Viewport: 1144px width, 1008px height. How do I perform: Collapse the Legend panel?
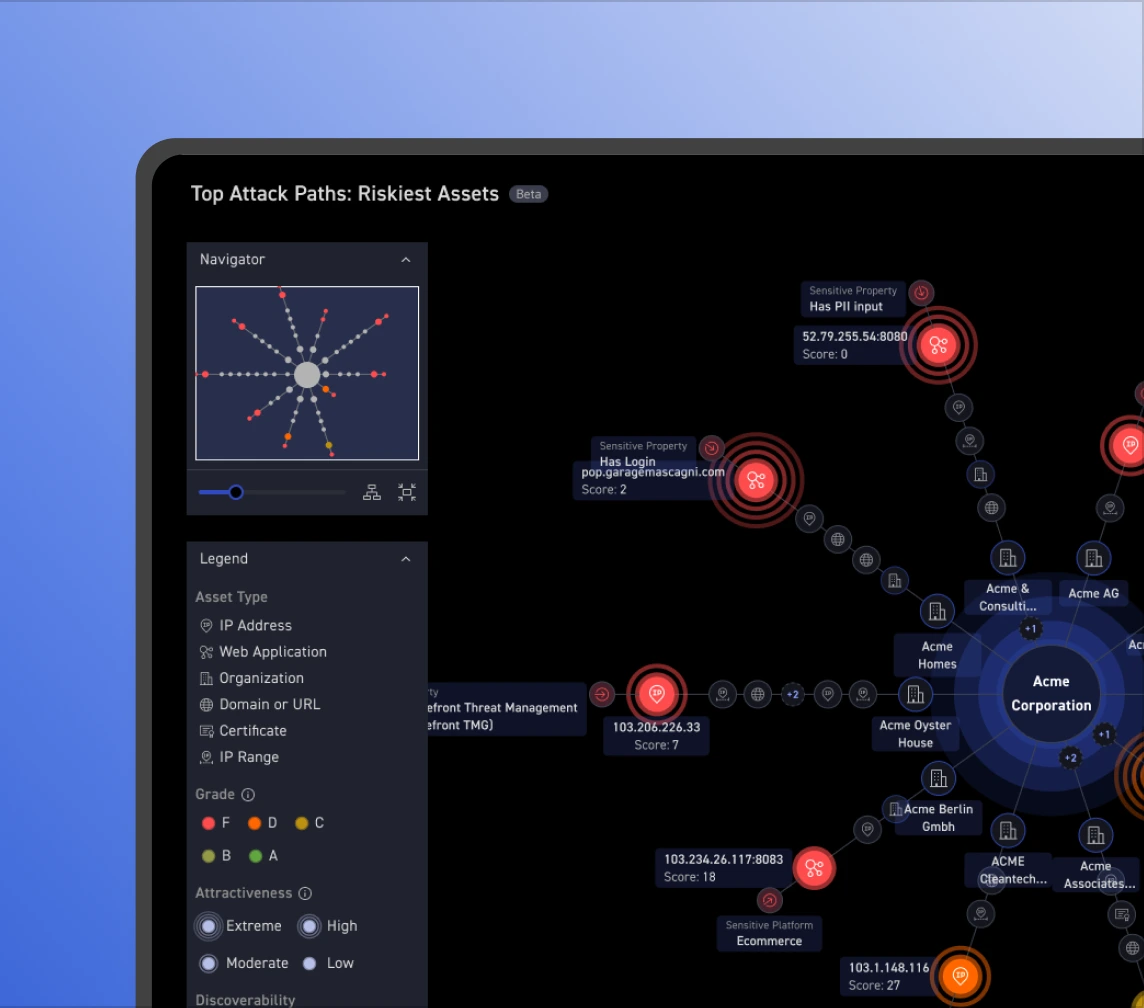point(406,559)
